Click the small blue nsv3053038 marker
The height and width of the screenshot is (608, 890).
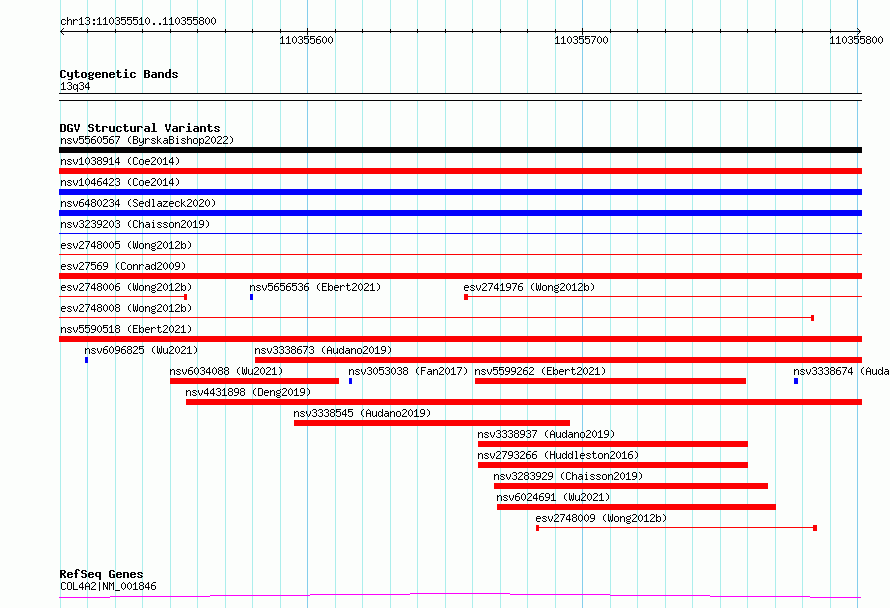350,381
